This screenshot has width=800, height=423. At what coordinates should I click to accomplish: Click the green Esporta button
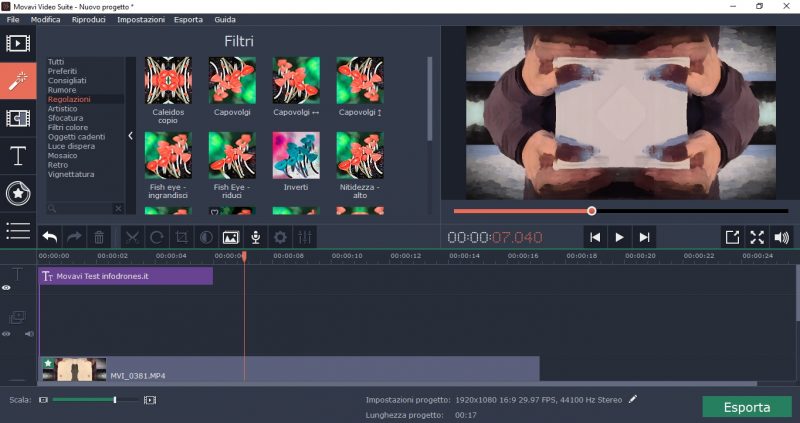click(x=747, y=407)
